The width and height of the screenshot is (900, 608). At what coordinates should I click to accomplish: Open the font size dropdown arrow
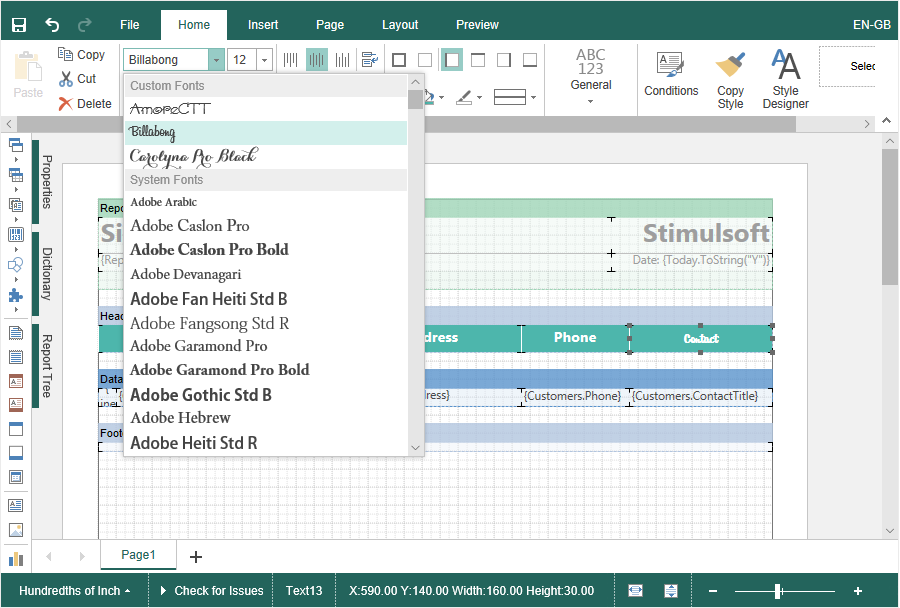click(x=264, y=60)
